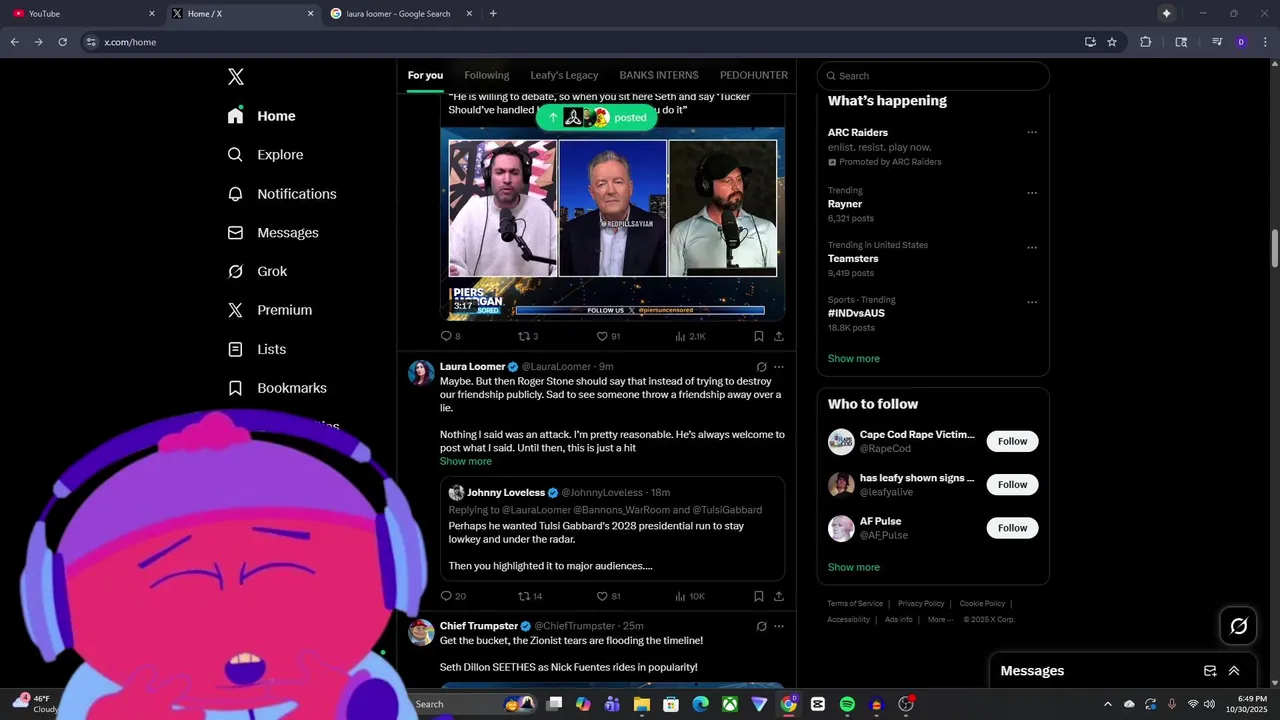Share the Piers Morgan video post
1280x720 pixels.
tap(779, 336)
